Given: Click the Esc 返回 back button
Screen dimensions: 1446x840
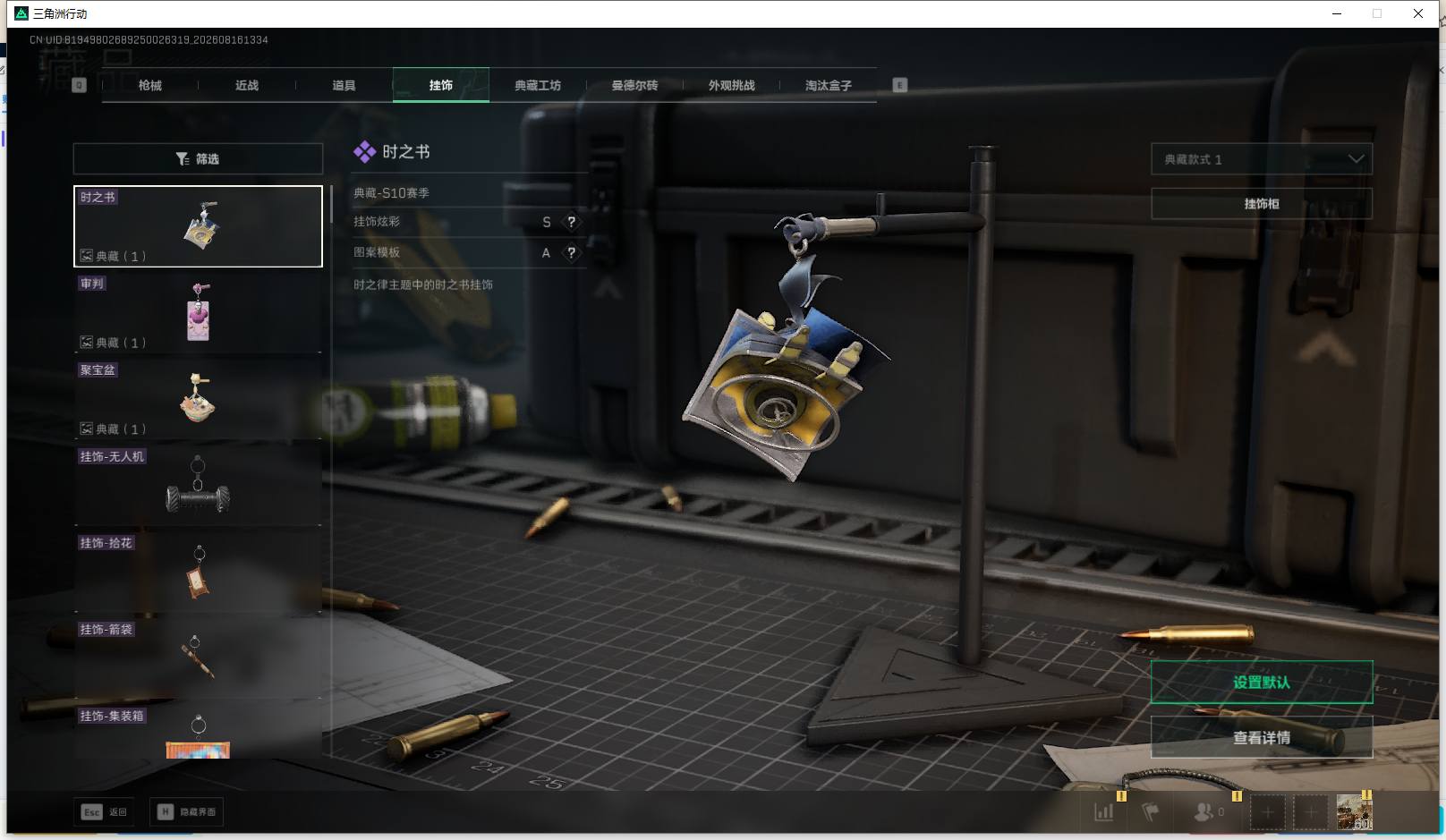Looking at the screenshot, I should click(x=104, y=812).
